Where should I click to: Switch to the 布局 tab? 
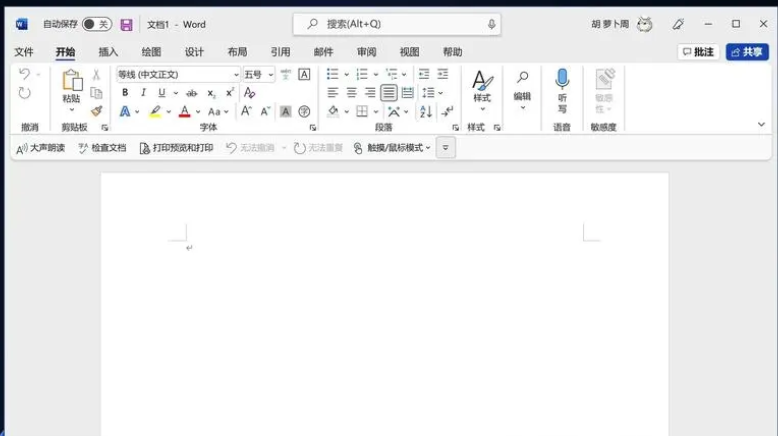[237, 52]
